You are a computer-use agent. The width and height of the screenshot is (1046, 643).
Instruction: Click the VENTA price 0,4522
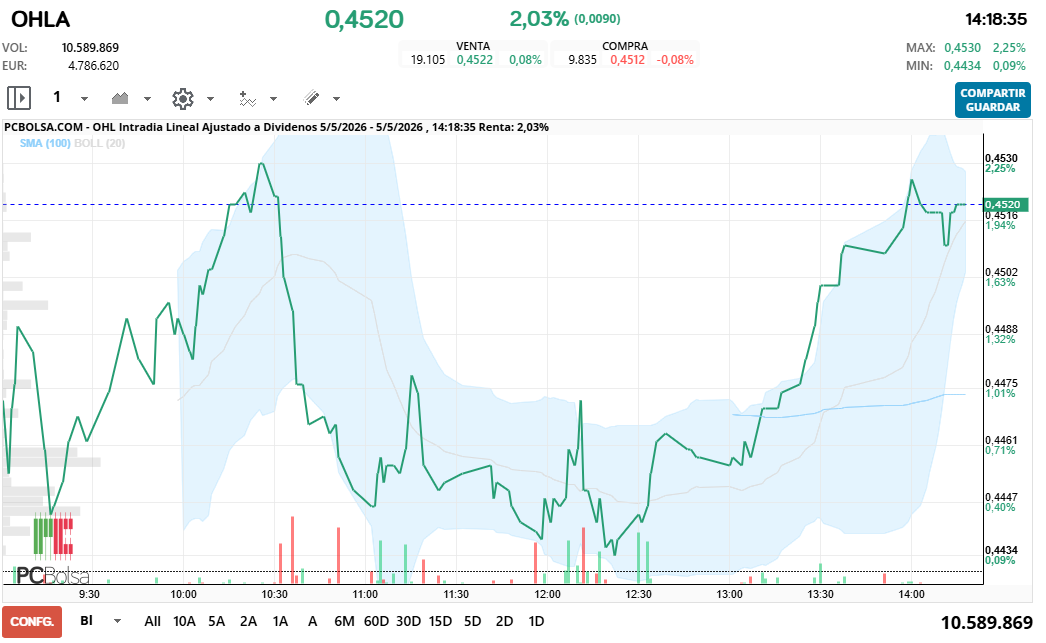tap(475, 59)
